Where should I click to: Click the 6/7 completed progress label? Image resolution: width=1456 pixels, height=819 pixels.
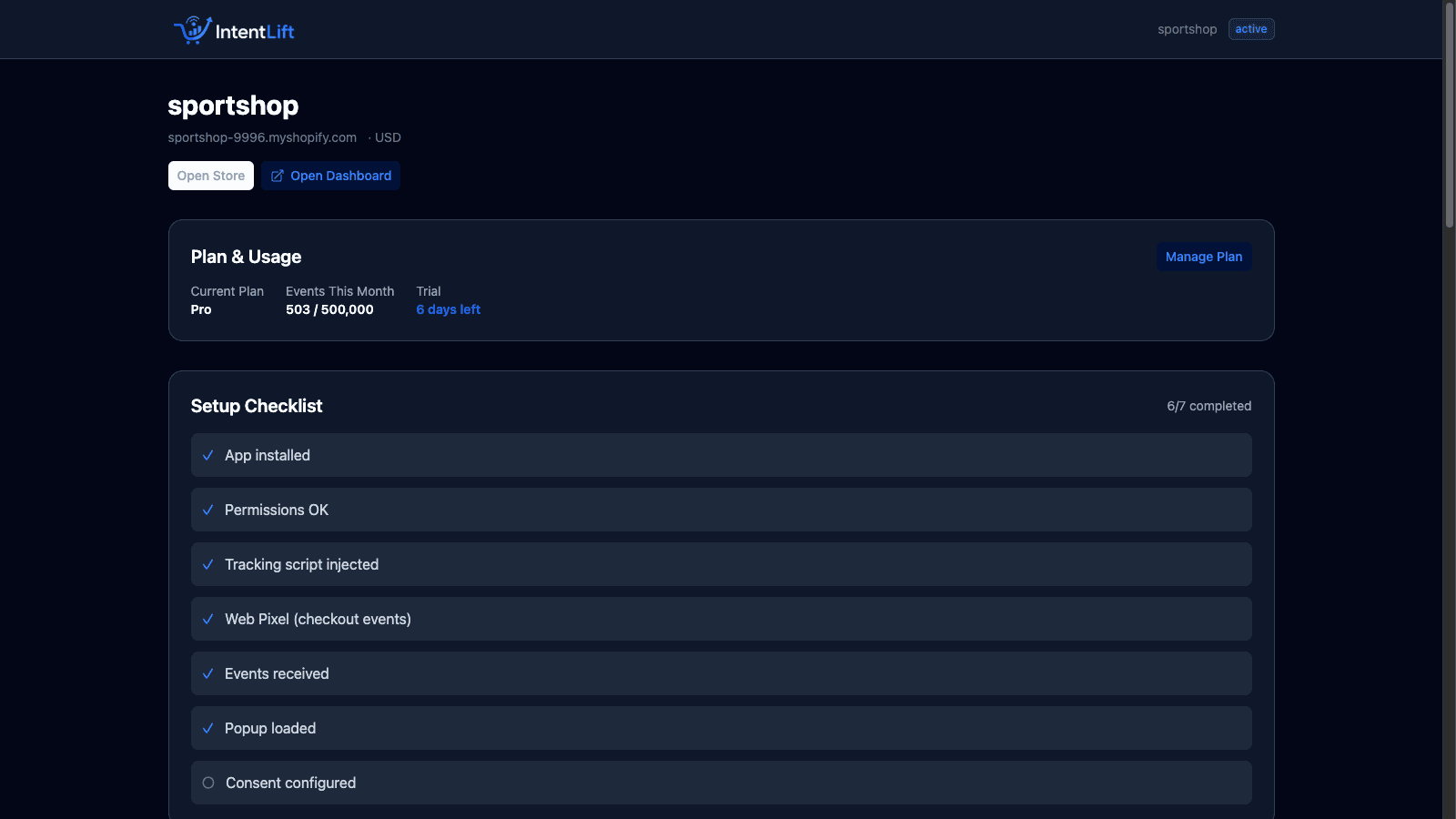coord(1208,406)
